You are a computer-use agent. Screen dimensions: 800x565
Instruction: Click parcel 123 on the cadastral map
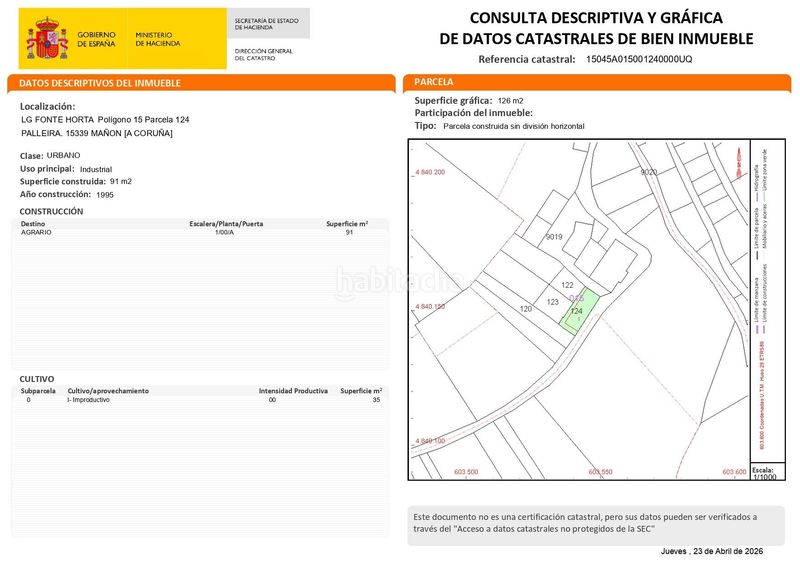point(553,302)
